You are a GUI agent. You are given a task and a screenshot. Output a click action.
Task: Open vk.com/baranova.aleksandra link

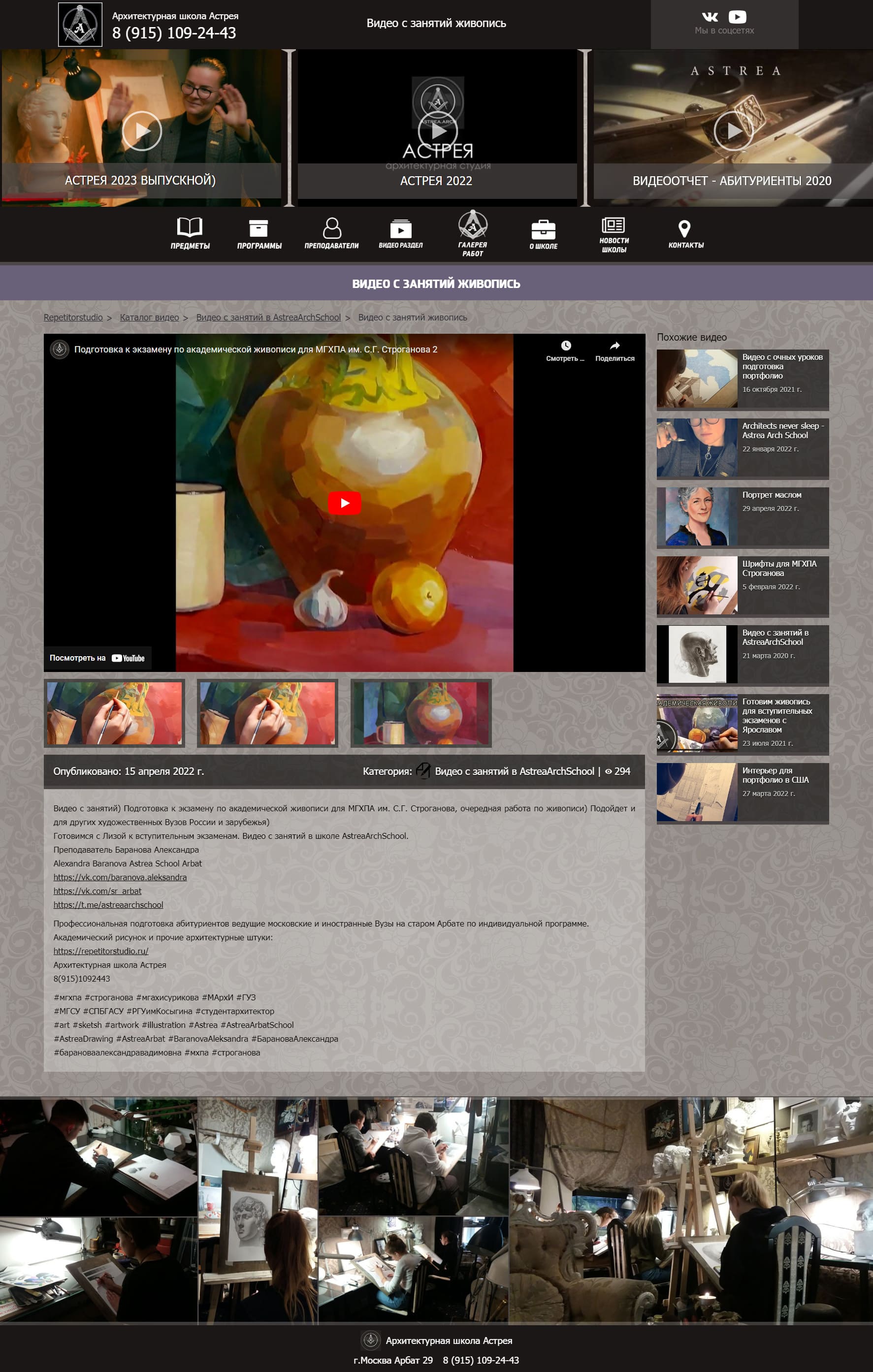[120, 877]
